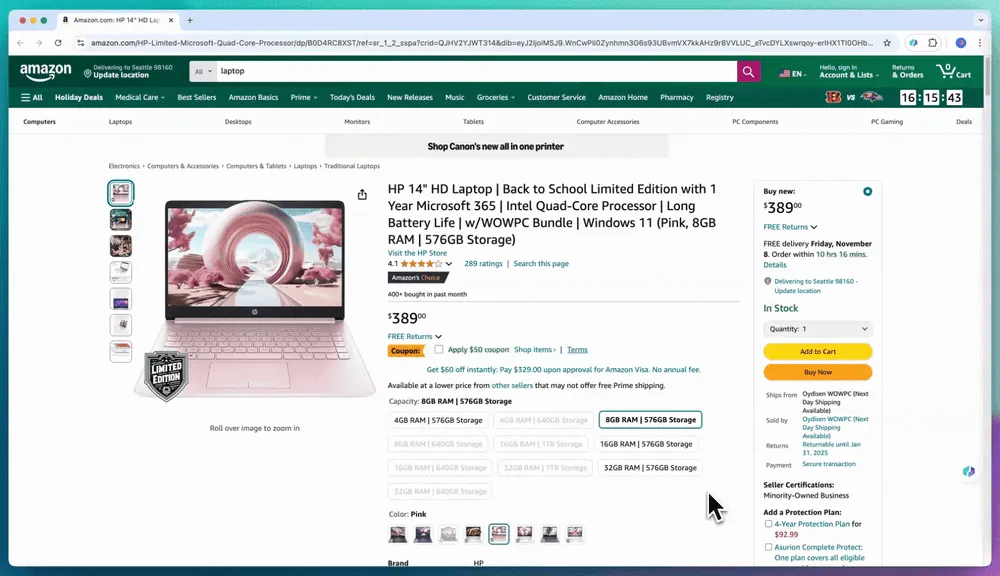This screenshot has height=576, width=1000.
Task: Expand the Prime menu
Action: pos(304,98)
